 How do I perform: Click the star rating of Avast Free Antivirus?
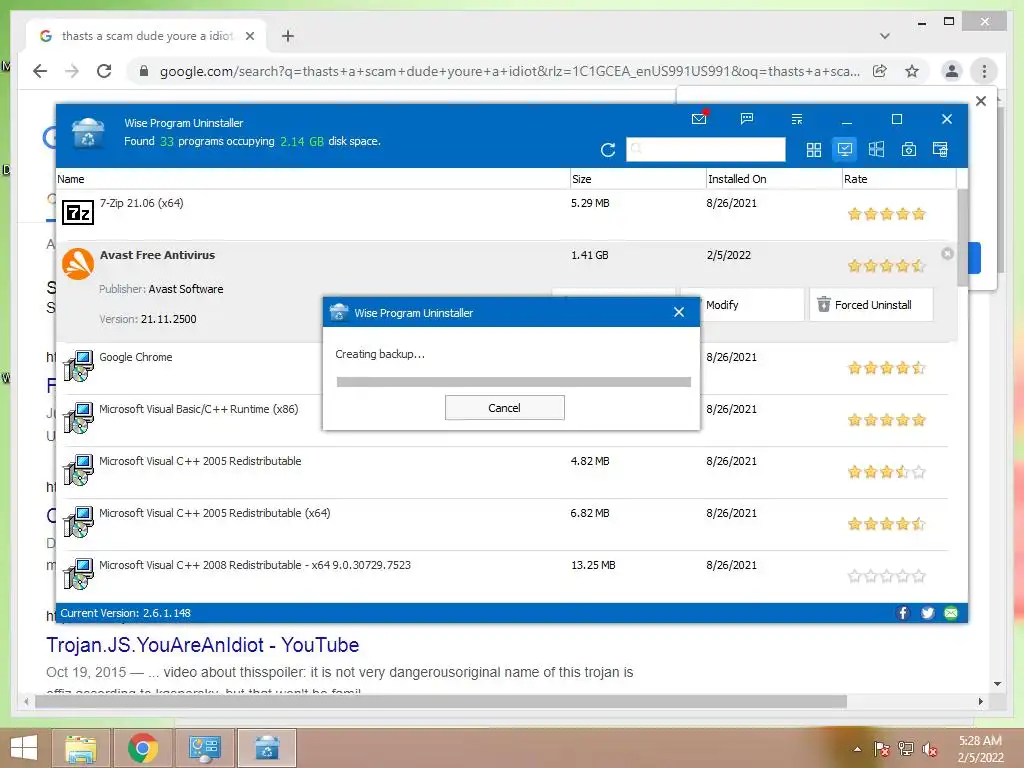(886, 266)
